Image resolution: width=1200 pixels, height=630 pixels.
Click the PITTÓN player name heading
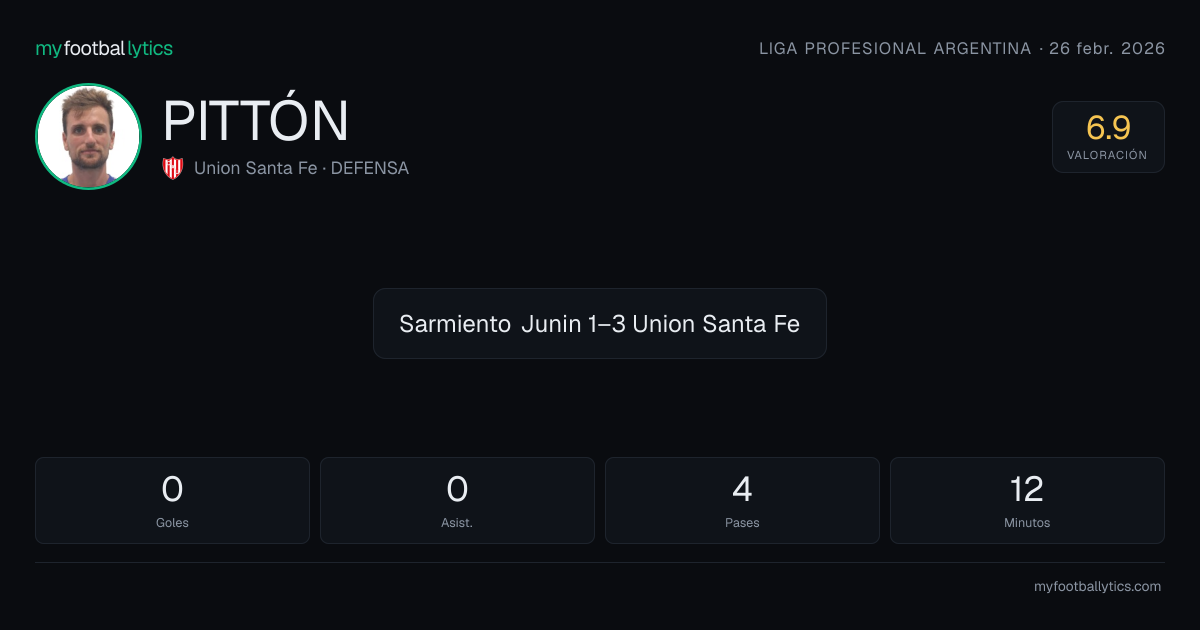(256, 121)
